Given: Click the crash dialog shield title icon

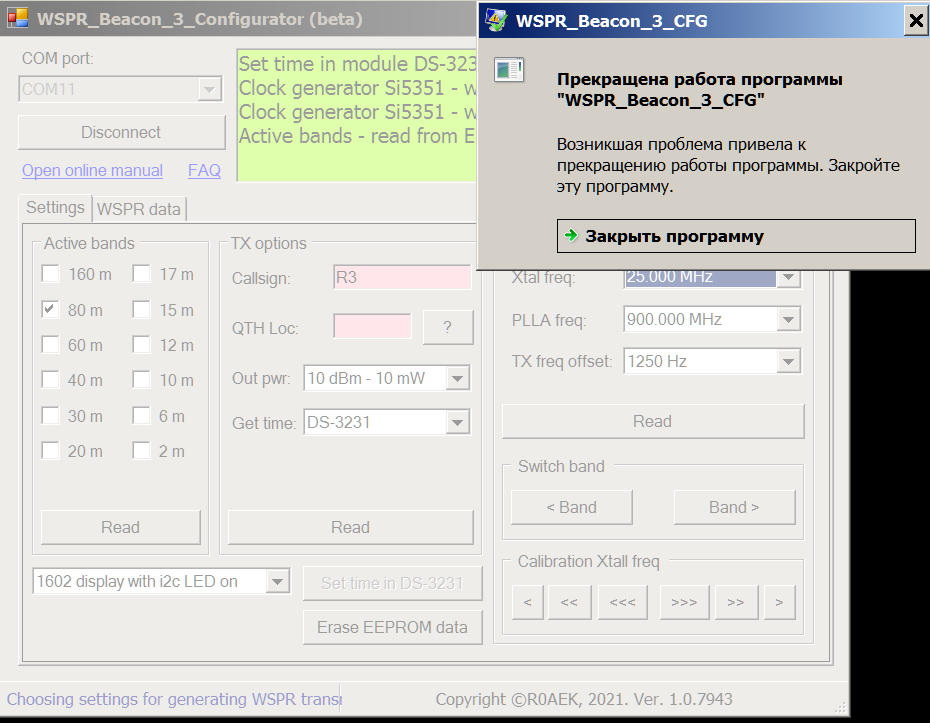Looking at the screenshot, I should 496,20.
